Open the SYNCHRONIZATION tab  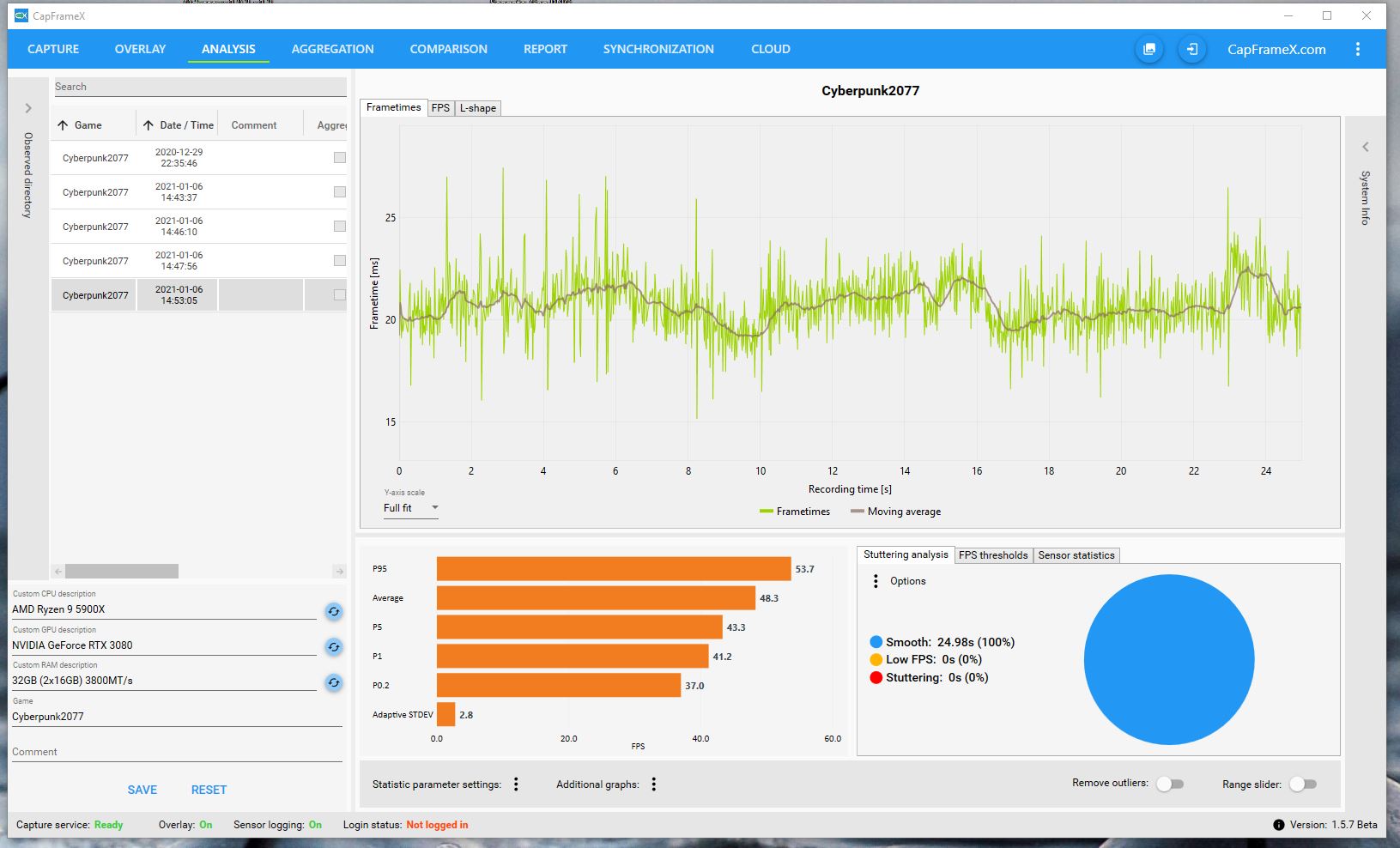pyautogui.click(x=658, y=49)
